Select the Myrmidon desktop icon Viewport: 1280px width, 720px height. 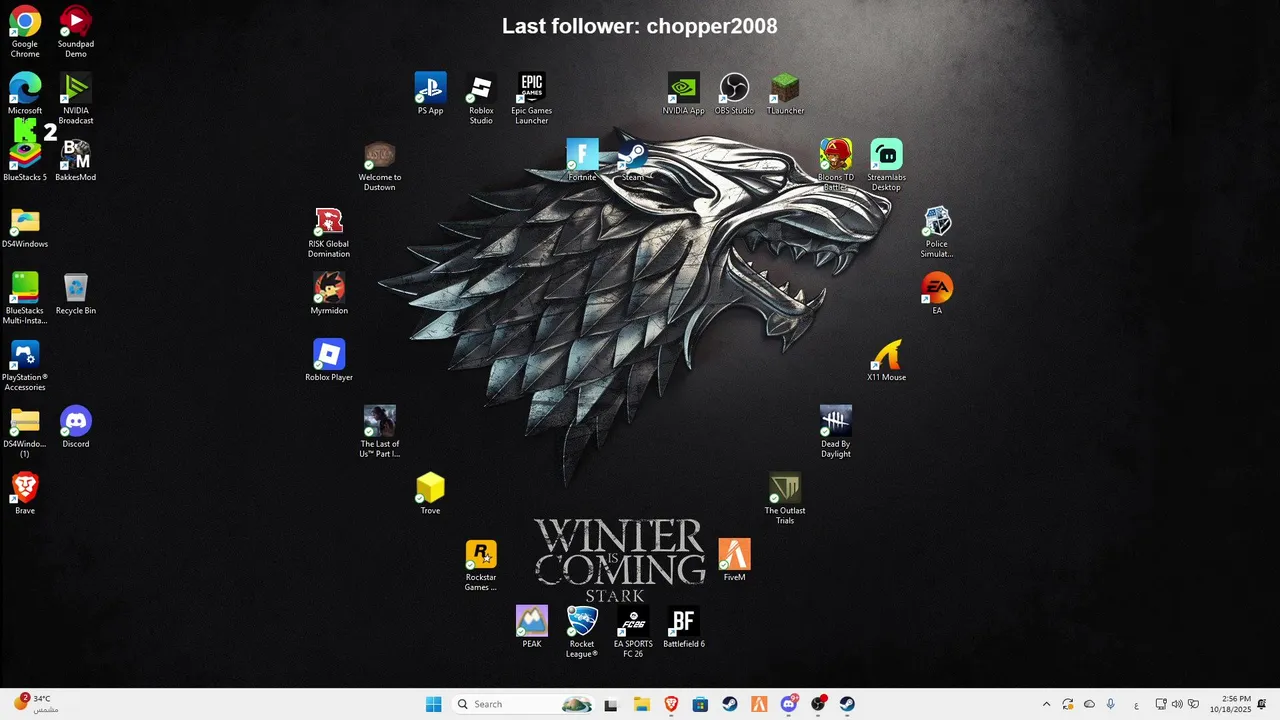329,294
